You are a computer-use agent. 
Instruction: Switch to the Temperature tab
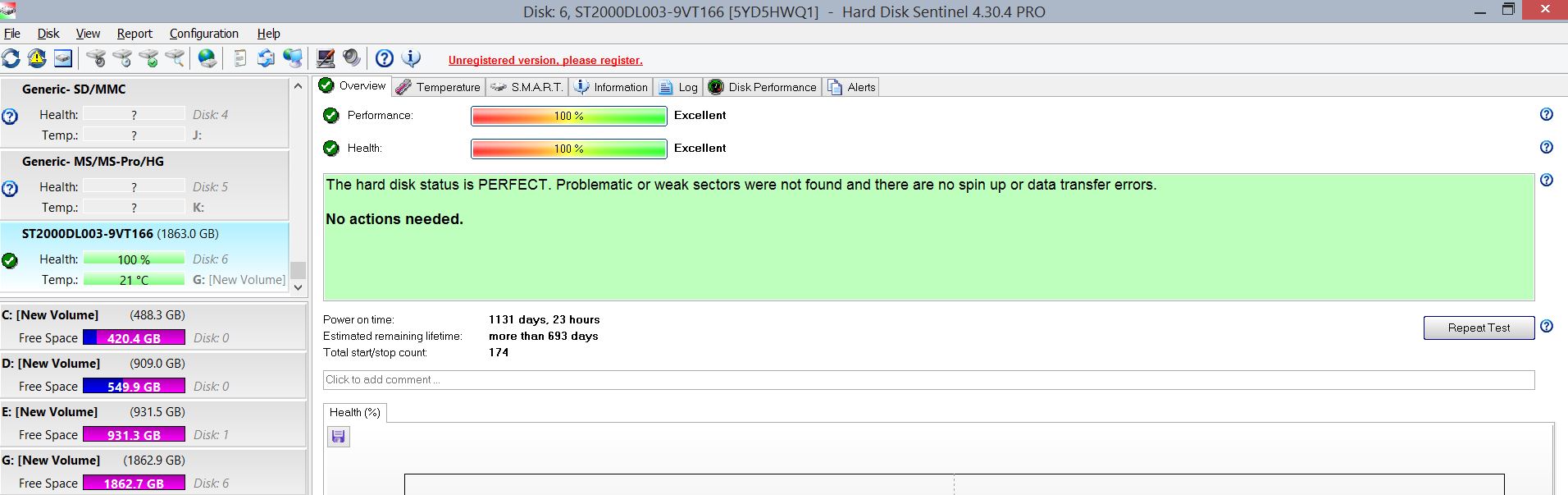point(438,87)
